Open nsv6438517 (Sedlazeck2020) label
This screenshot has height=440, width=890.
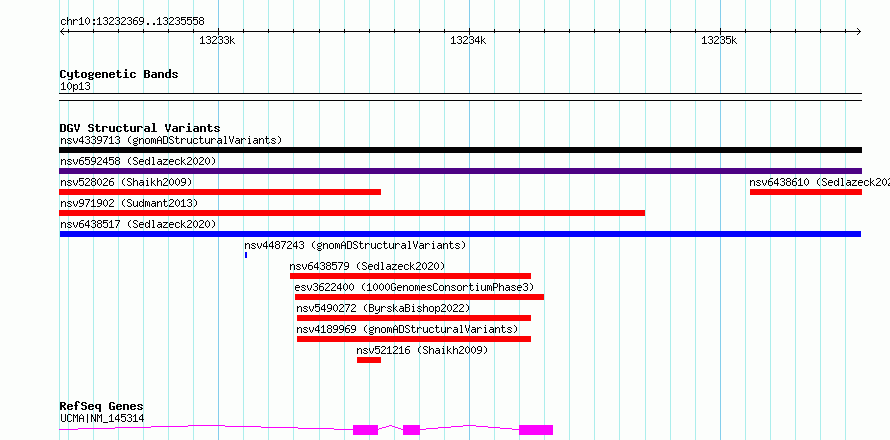[x=138, y=224]
